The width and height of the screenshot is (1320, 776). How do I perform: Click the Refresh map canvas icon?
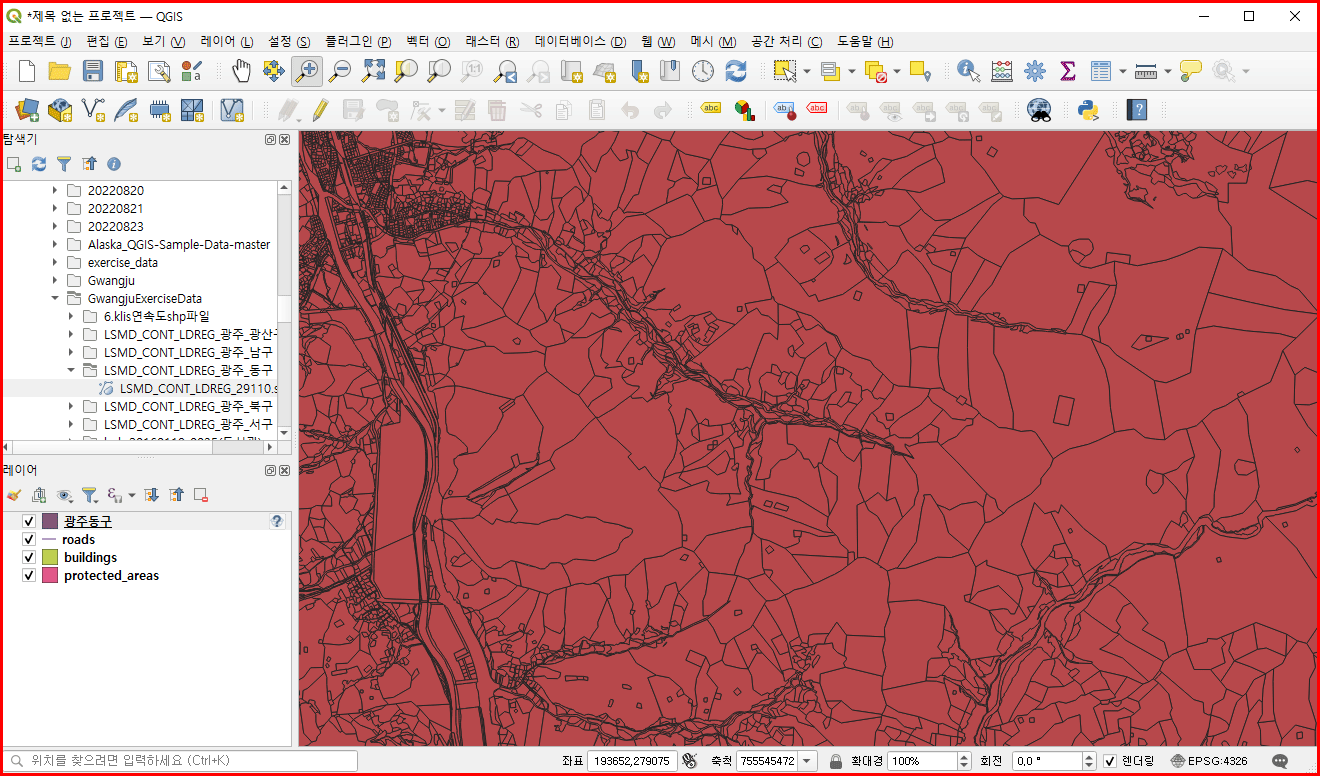[736, 71]
